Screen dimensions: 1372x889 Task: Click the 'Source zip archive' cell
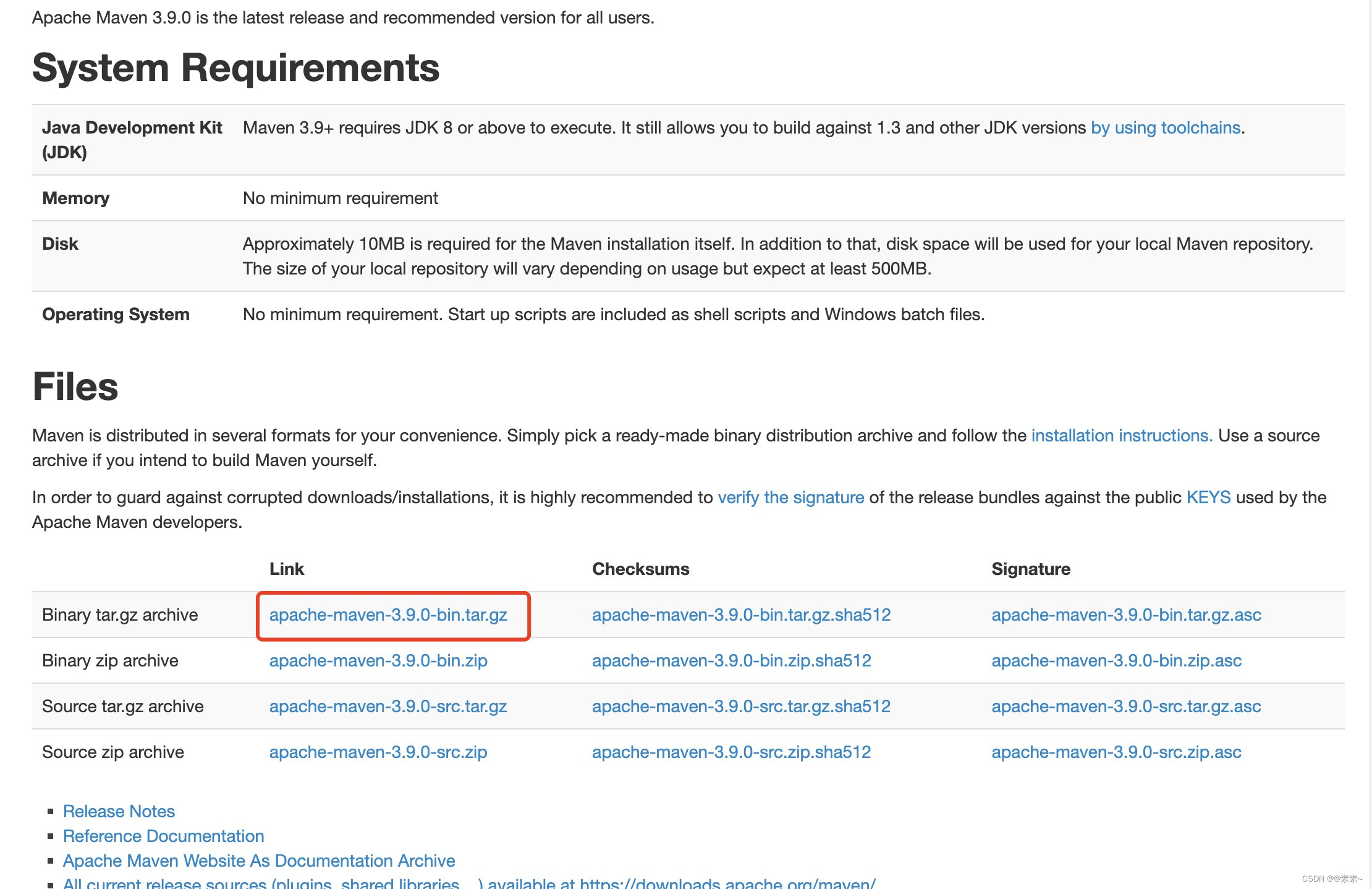113,752
